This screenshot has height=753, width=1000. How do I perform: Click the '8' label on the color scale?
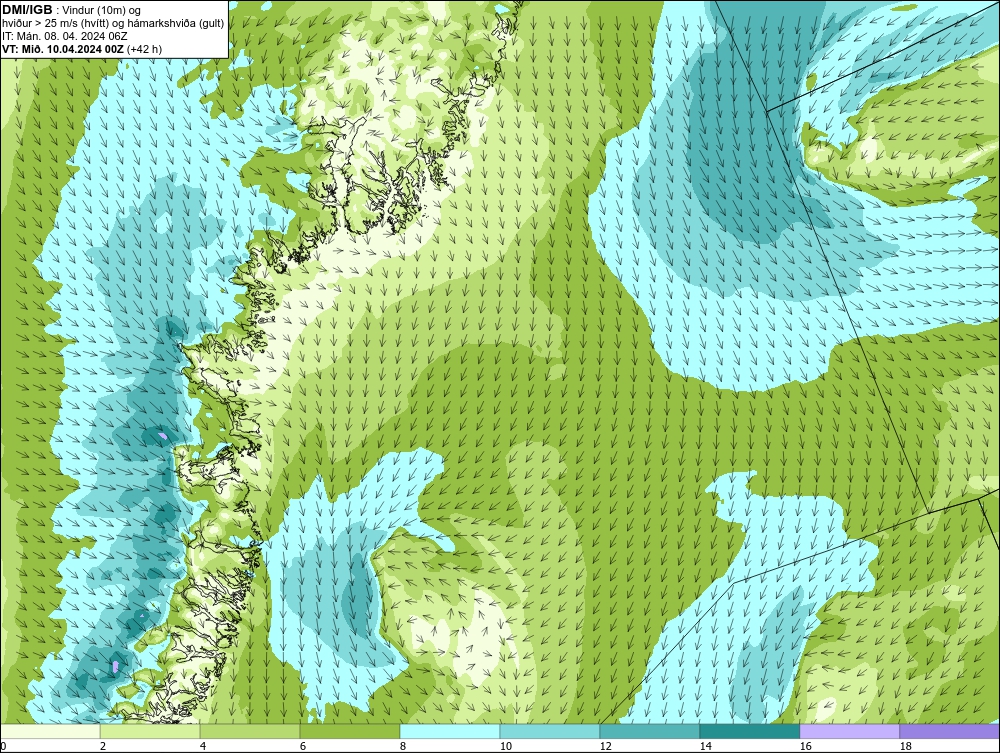coord(403,746)
